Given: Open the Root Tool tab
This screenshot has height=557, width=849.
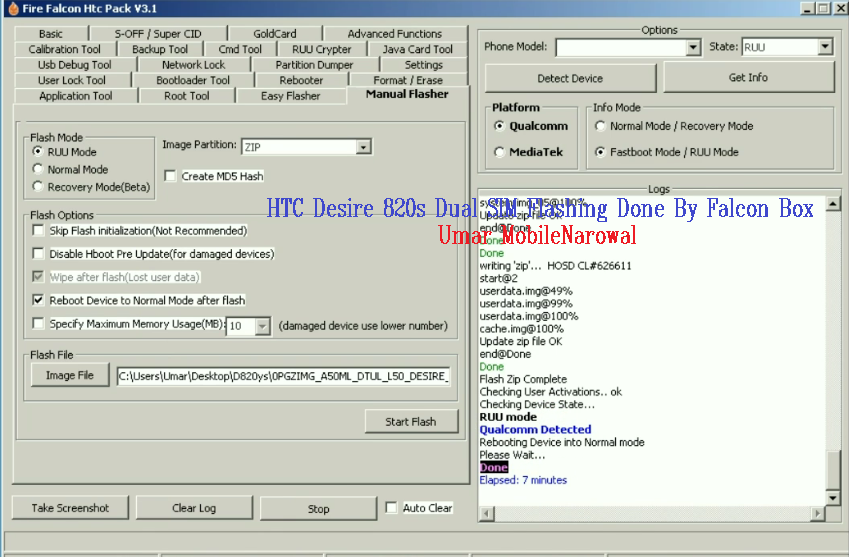Looking at the screenshot, I should pyautogui.click(x=187, y=96).
